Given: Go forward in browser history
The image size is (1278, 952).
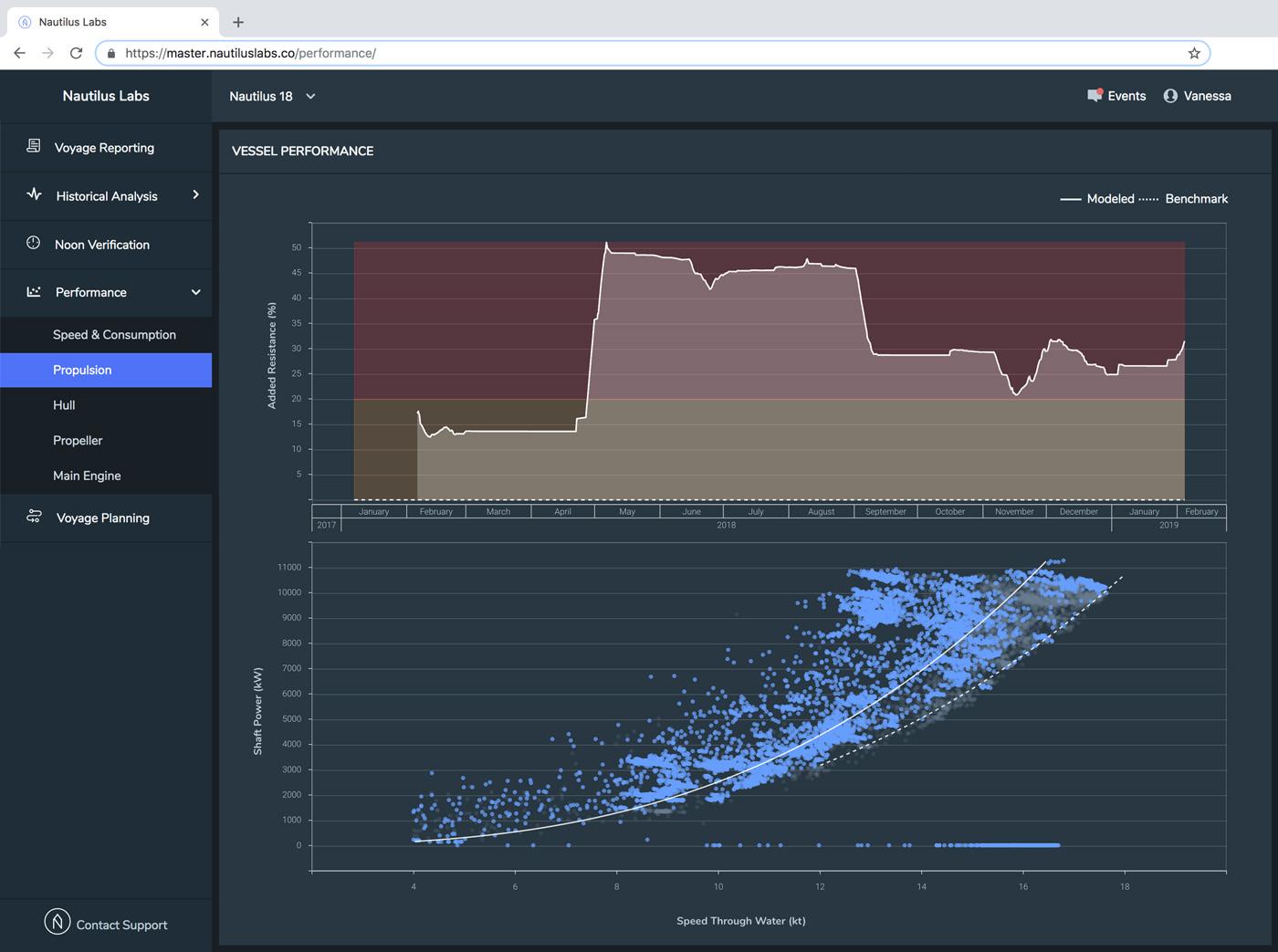Looking at the screenshot, I should tap(47, 53).
